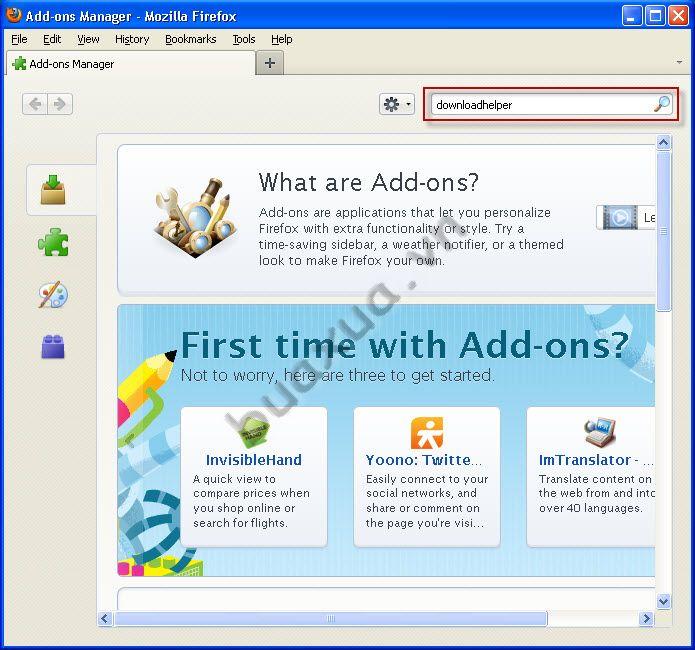Click the InvisibleHand add-on icon
695x650 pixels.
coord(254,433)
